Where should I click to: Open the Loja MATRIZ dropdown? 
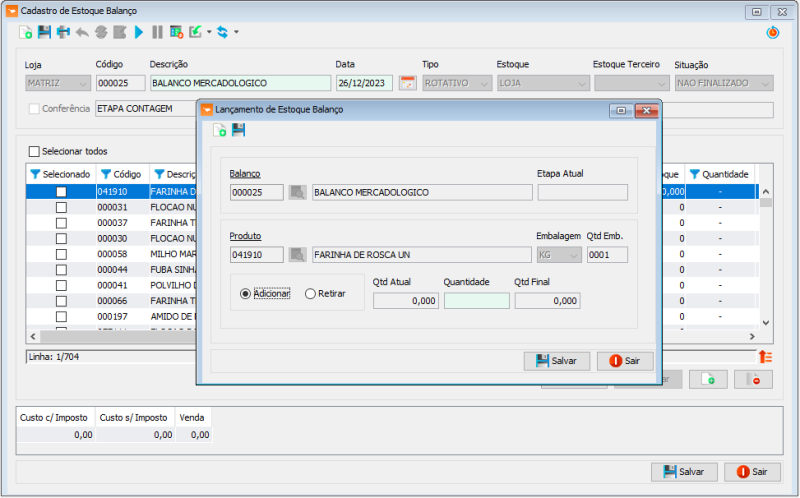coord(58,83)
